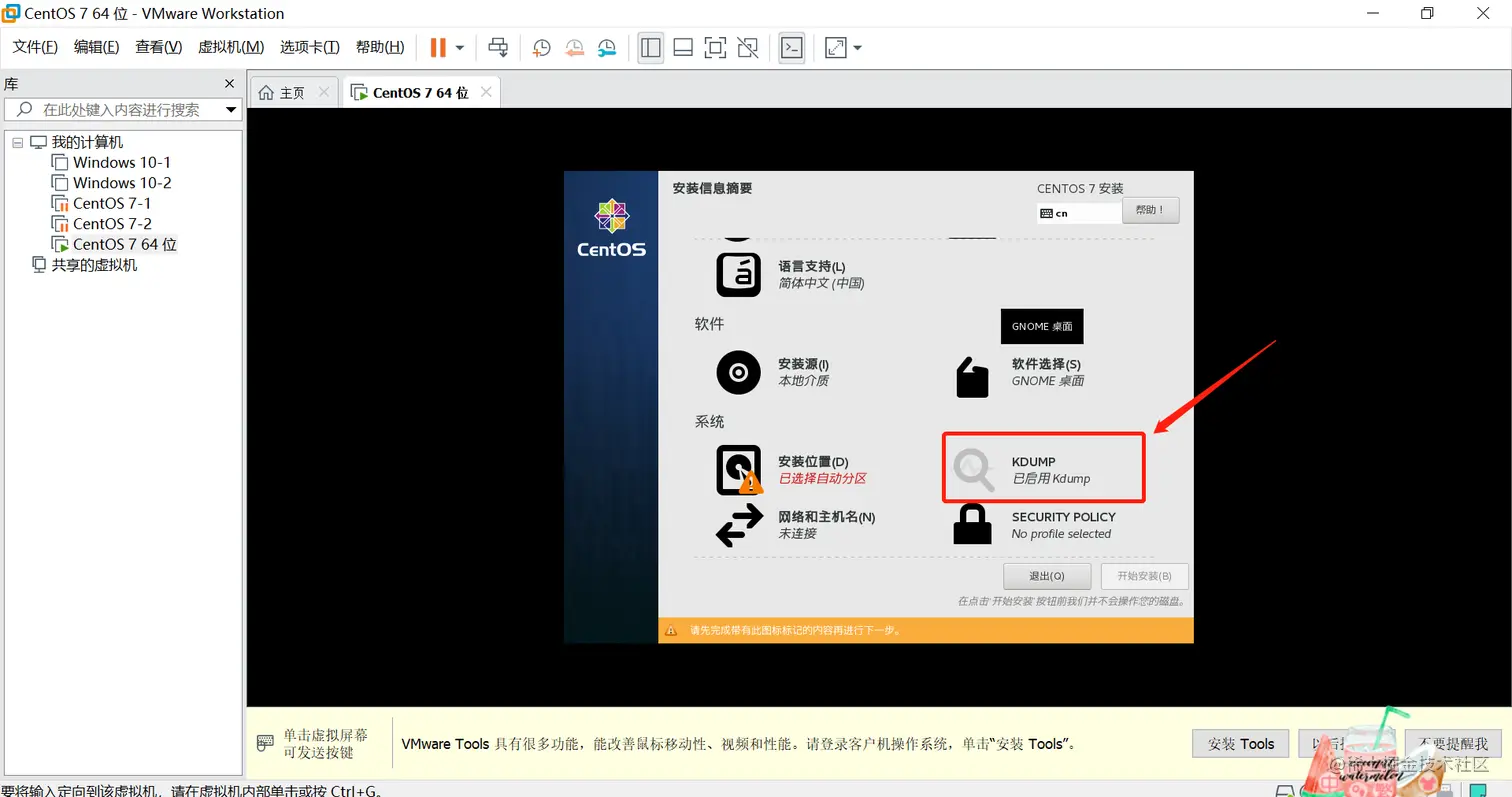Click the cn keyboard layout indicator

point(1078,213)
